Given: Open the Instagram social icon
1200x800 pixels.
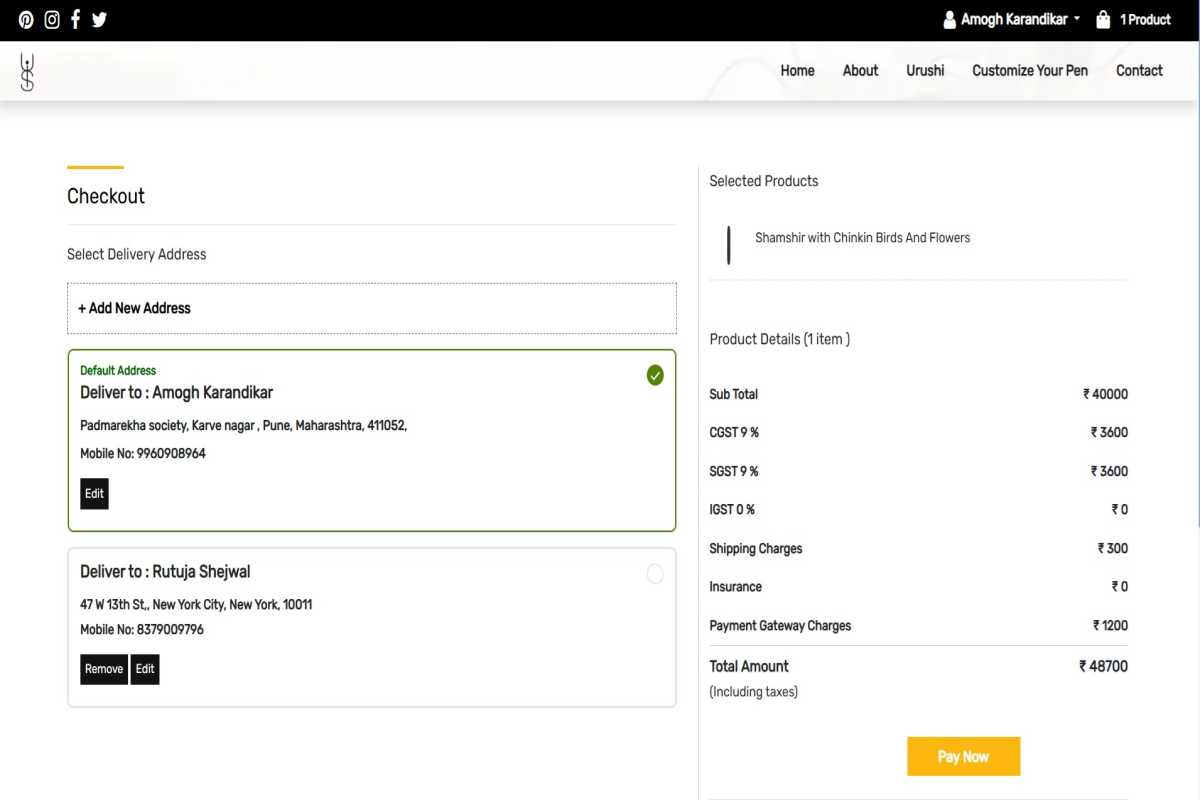Looking at the screenshot, I should [x=52, y=20].
